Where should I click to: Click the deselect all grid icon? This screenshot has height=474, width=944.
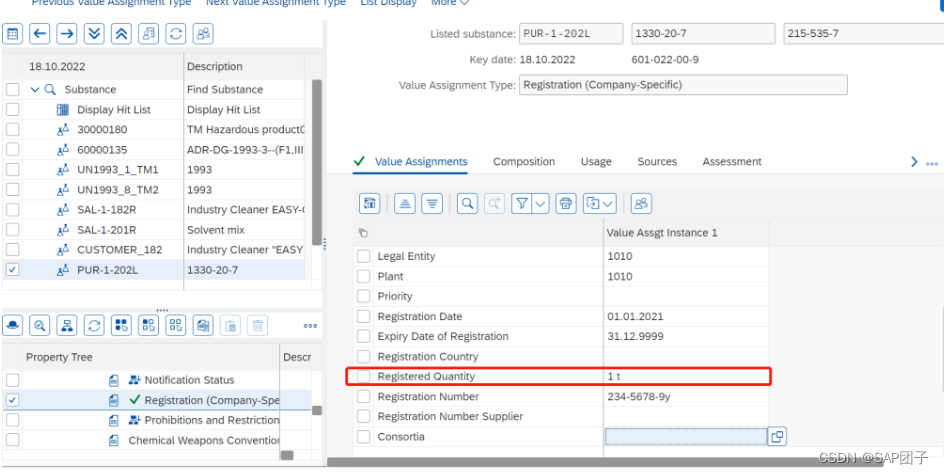(176, 326)
